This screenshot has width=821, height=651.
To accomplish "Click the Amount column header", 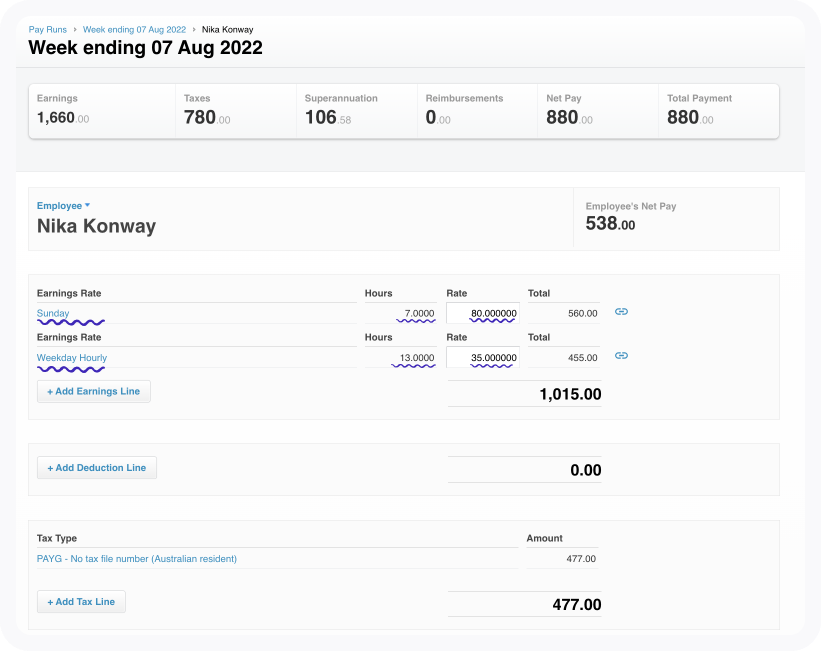I will click(x=545, y=538).
